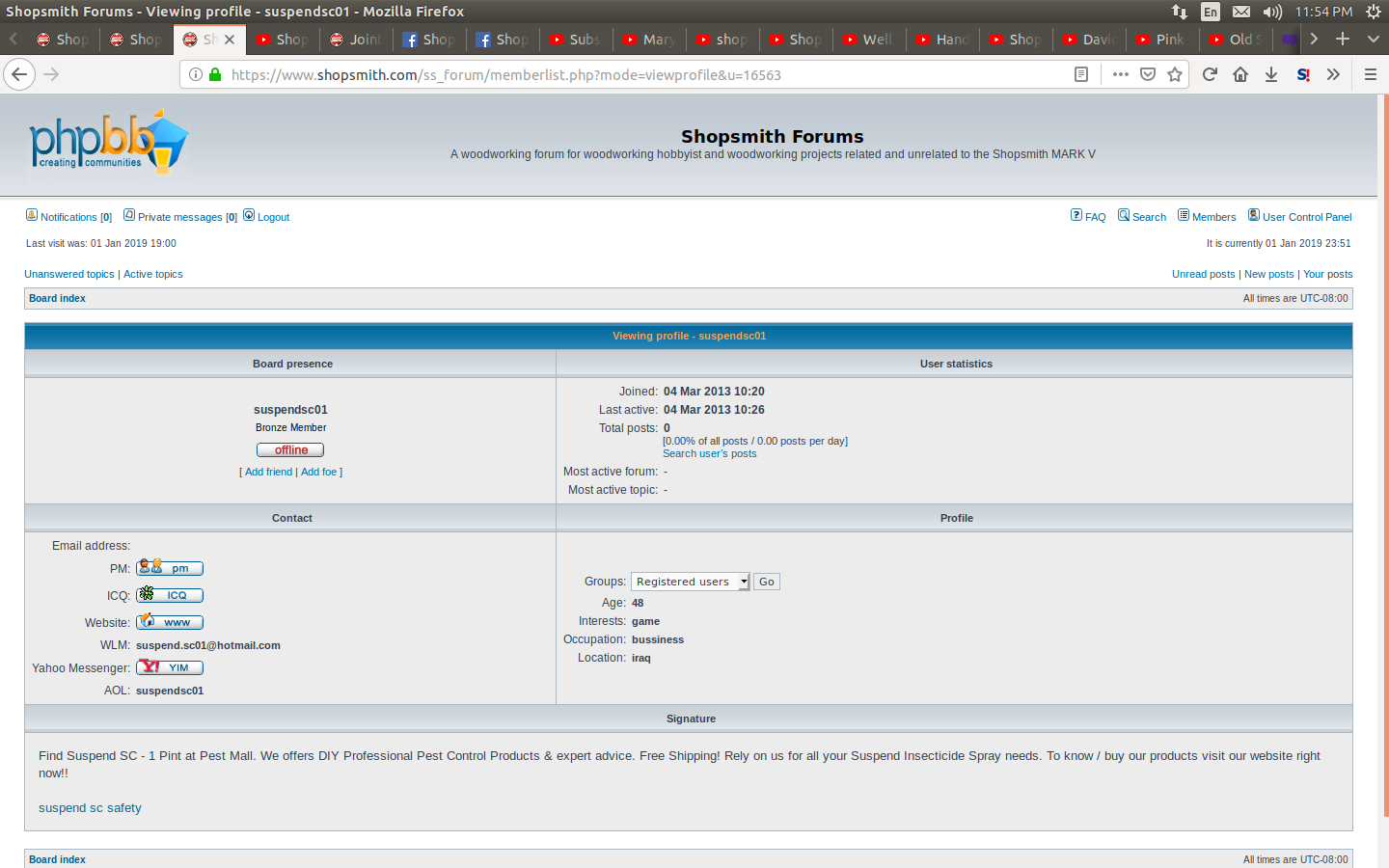Click the bottom Board index link

click(x=57, y=859)
